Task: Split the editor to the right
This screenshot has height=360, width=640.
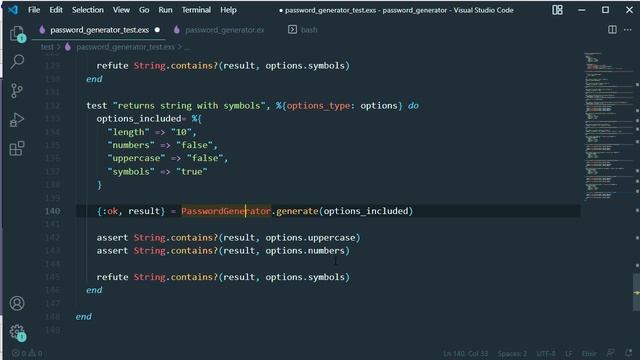Action: [x=612, y=29]
